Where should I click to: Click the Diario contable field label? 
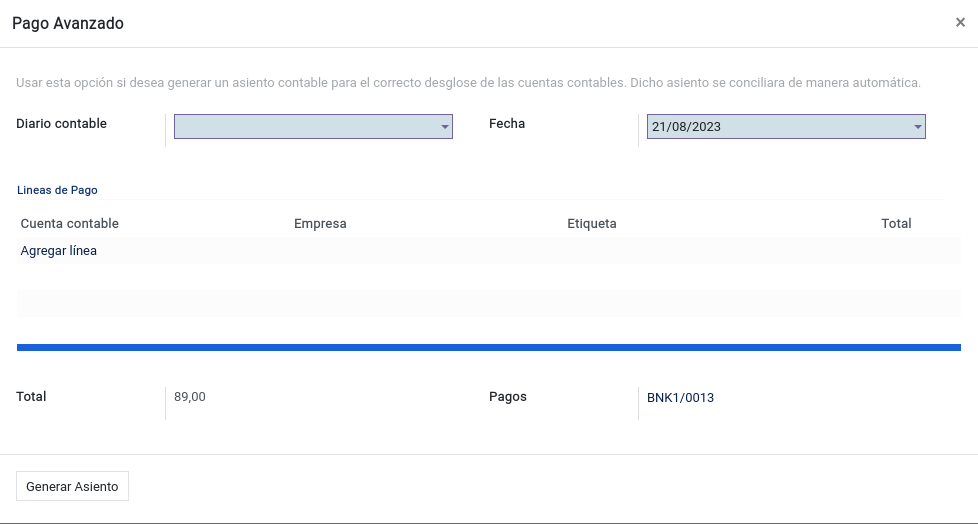(61, 124)
